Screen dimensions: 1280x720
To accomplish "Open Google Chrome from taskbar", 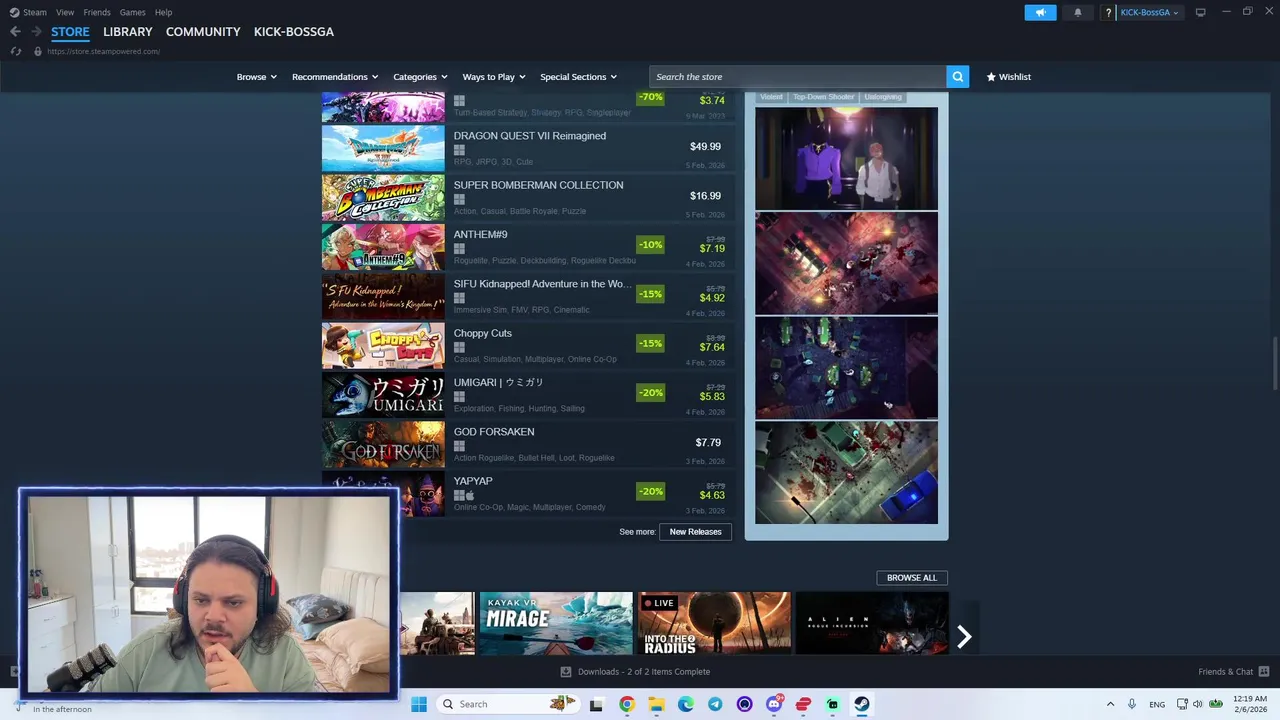I will click(626, 704).
